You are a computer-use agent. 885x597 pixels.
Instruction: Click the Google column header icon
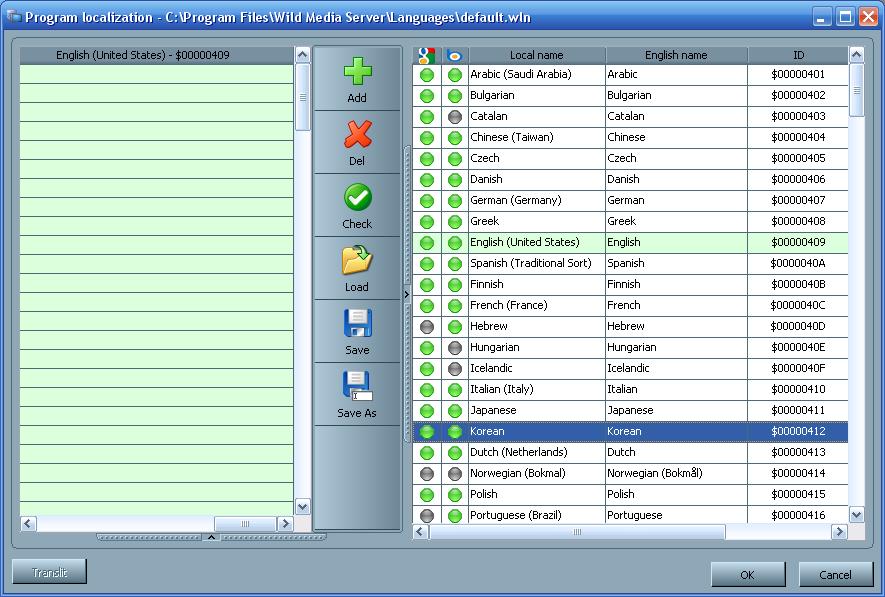pos(427,56)
